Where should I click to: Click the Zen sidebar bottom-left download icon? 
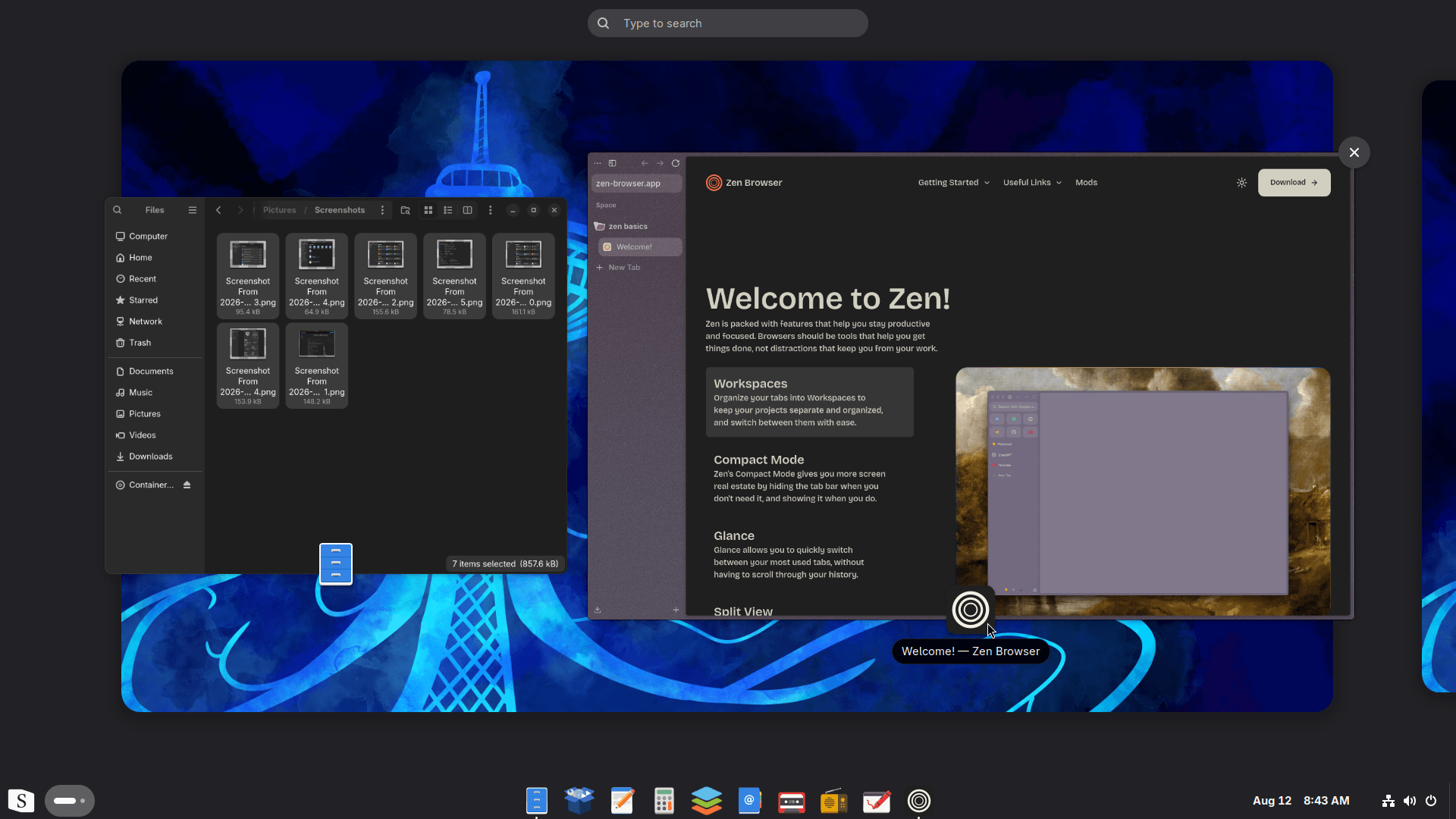click(598, 610)
